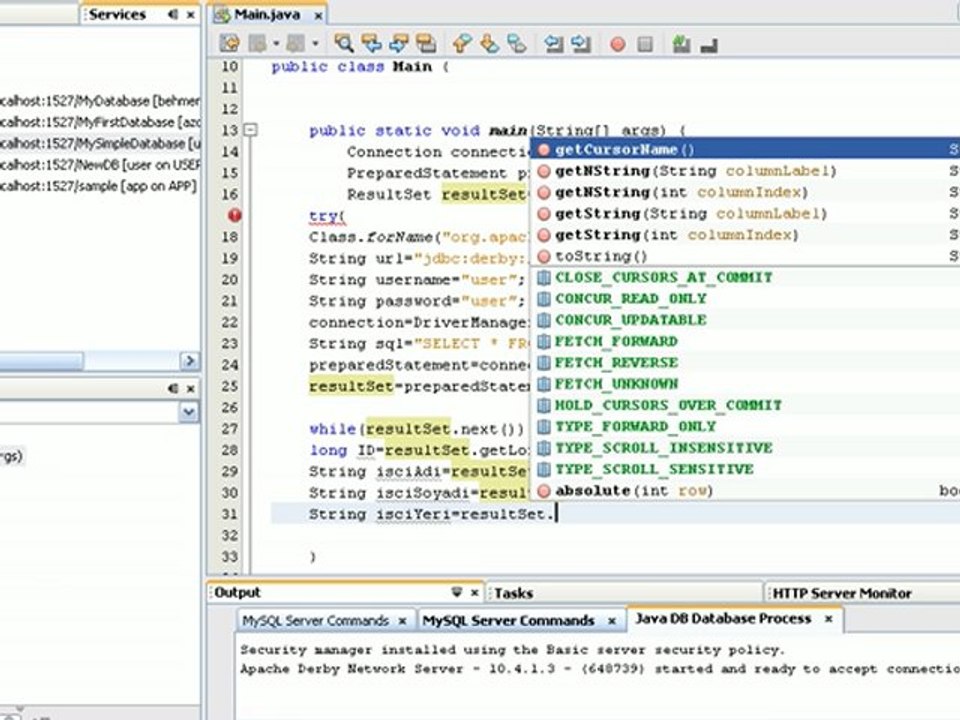The image size is (960, 720).
Task: Choose getString(int columnIndex) completion
Action: pos(744,235)
